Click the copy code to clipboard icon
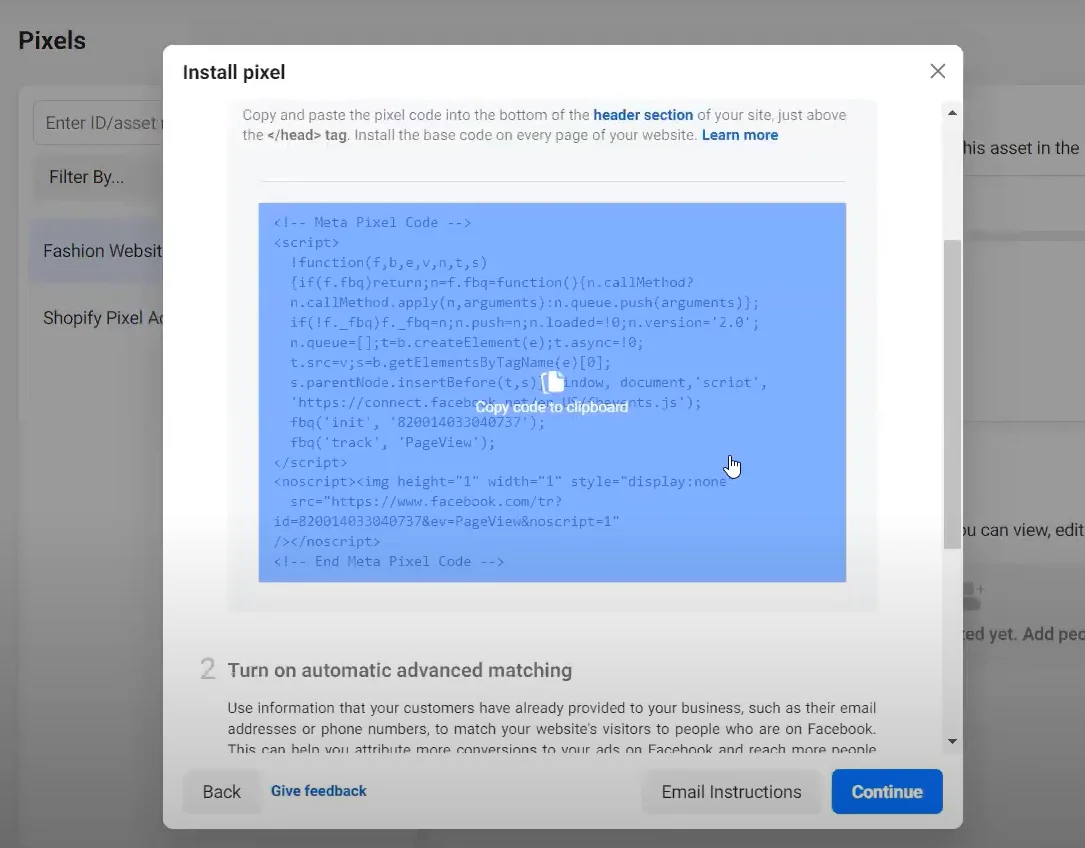Viewport: 1085px width, 848px height. pos(553,382)
